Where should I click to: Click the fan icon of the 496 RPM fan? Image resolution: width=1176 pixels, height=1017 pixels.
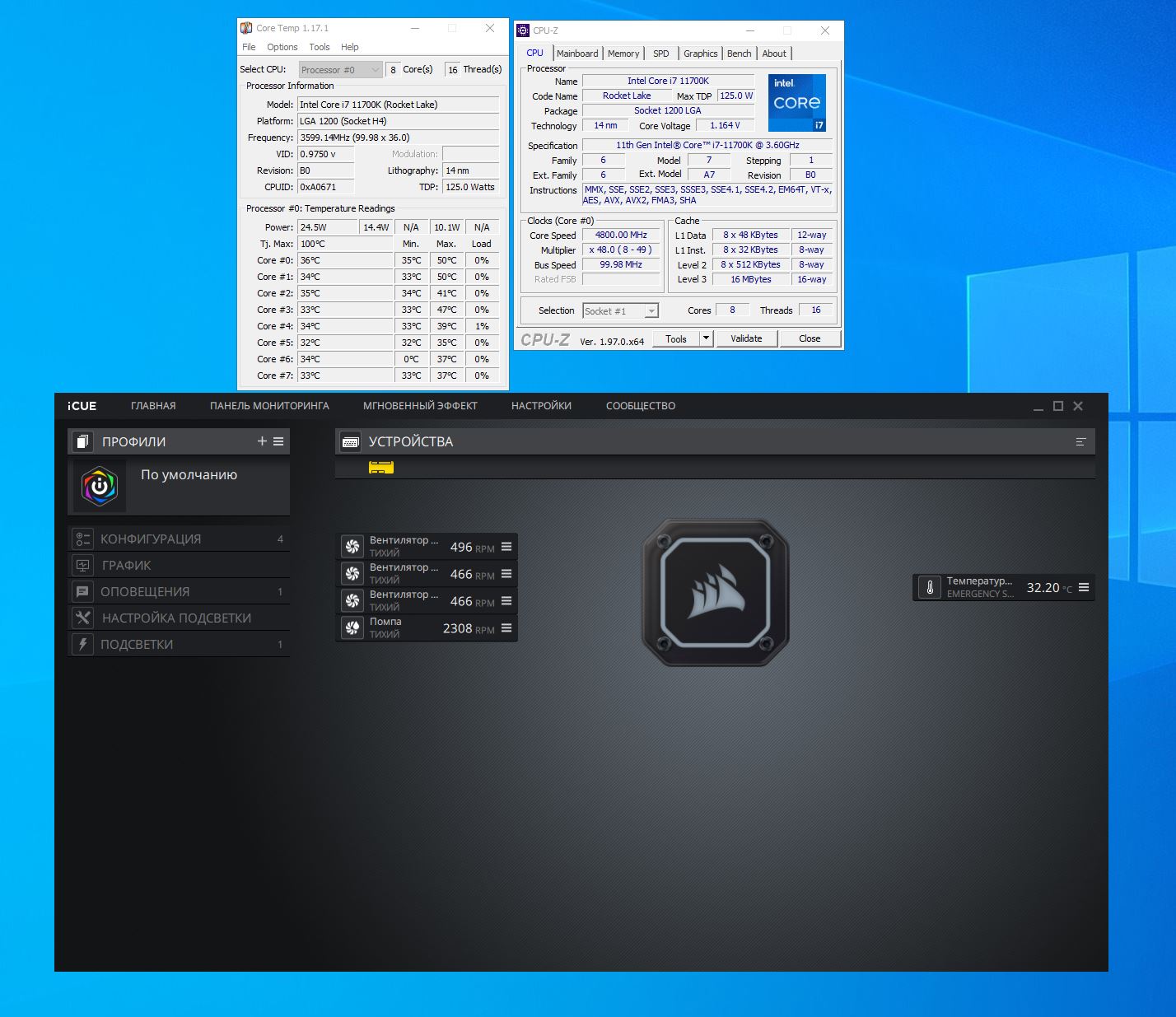pyautogui.click(x=352, y=547)
